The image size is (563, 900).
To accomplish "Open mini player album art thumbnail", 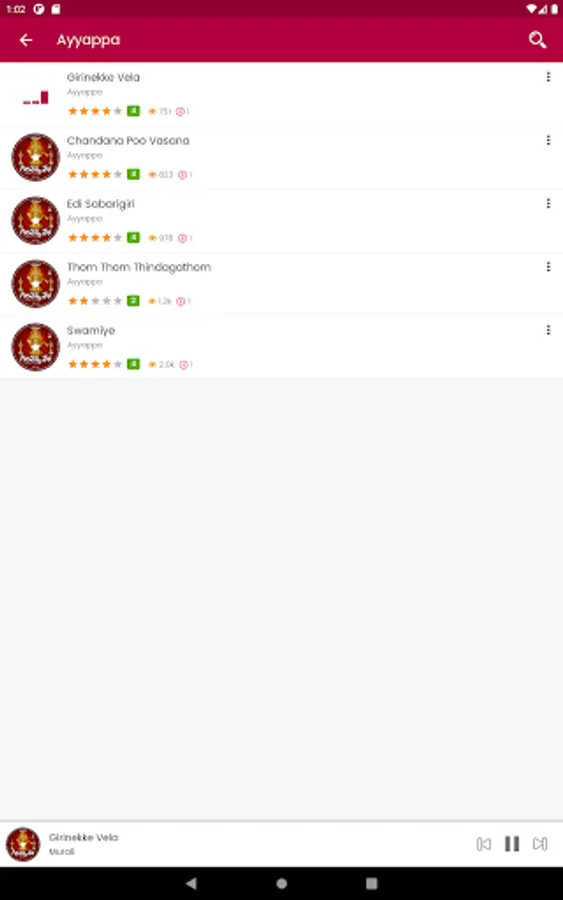I will click(x=23, y=844).
